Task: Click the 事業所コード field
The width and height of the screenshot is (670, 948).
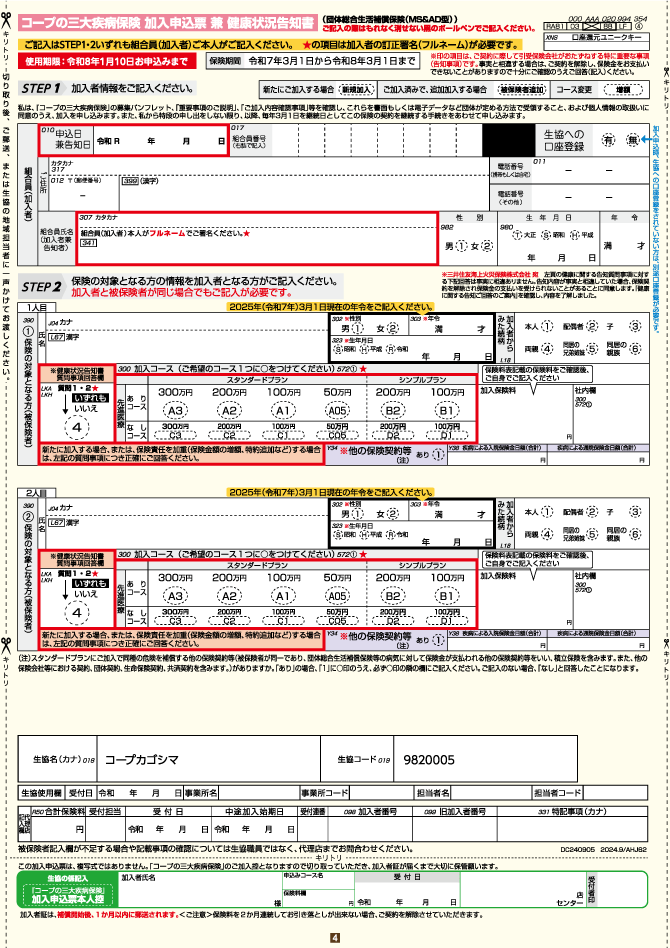Action: [382, 793]
